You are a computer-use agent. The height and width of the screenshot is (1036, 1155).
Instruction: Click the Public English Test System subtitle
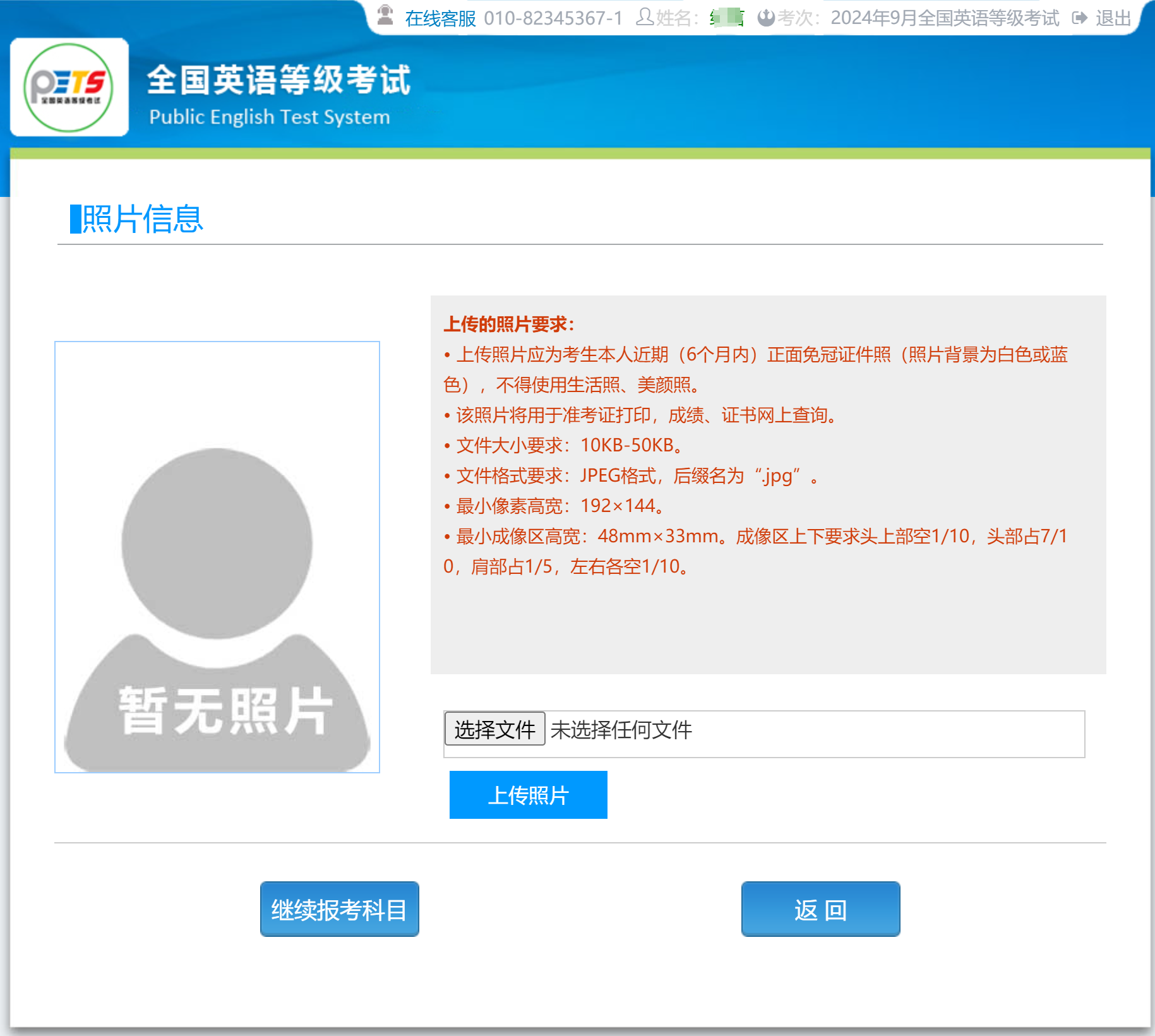point(270,117)
